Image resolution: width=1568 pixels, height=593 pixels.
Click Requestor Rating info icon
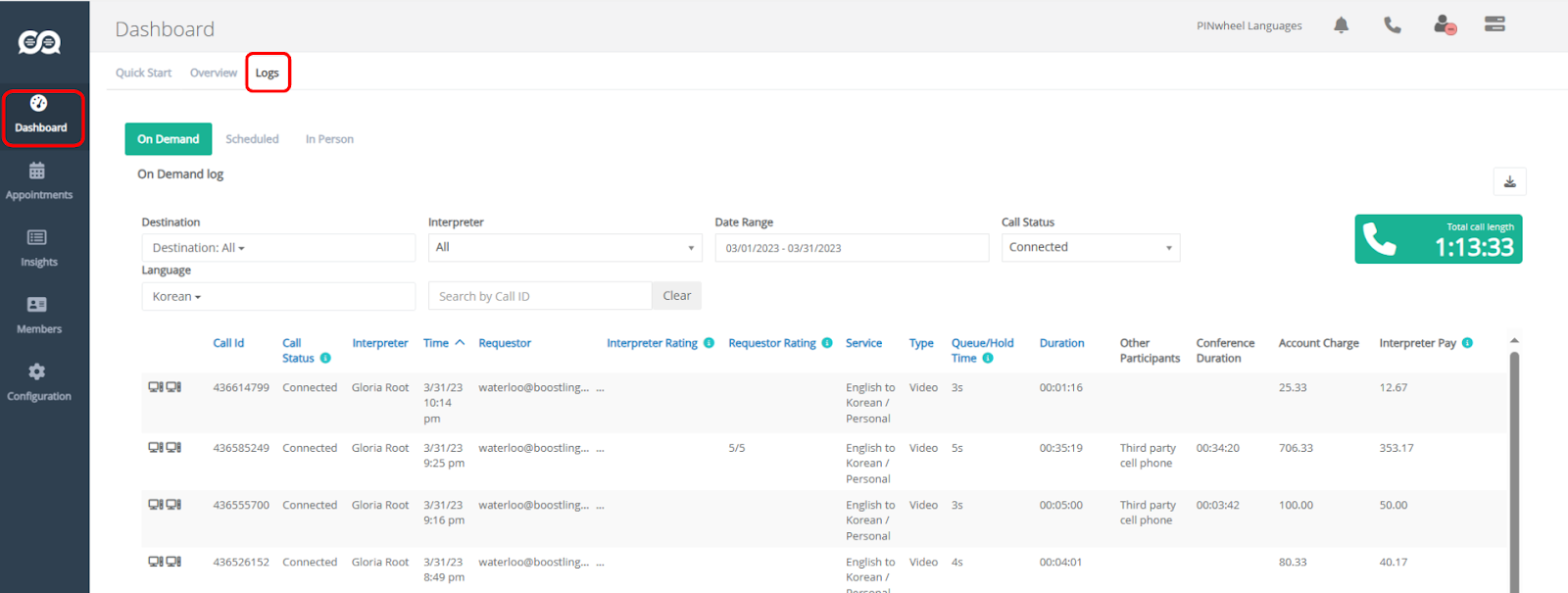coord(827,343)
